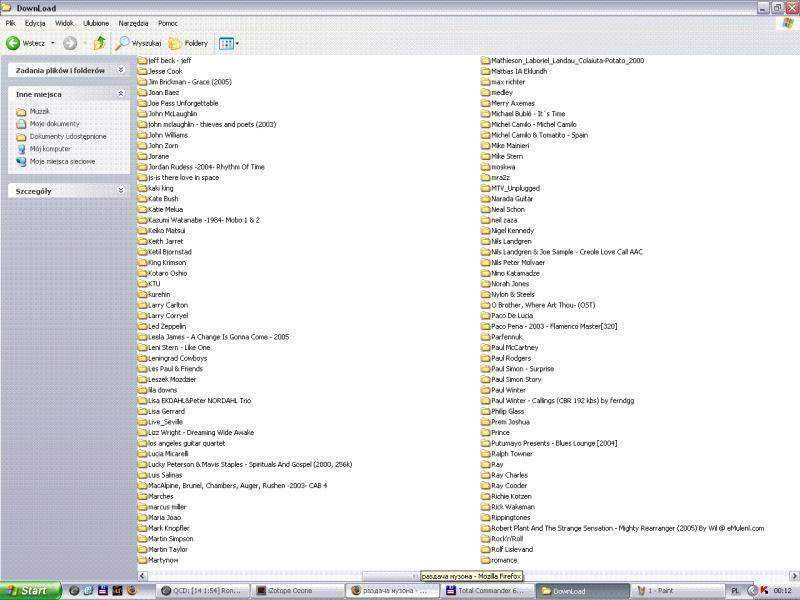
Task: Go to Mój komputer
Action: click(x=50, y=148)
